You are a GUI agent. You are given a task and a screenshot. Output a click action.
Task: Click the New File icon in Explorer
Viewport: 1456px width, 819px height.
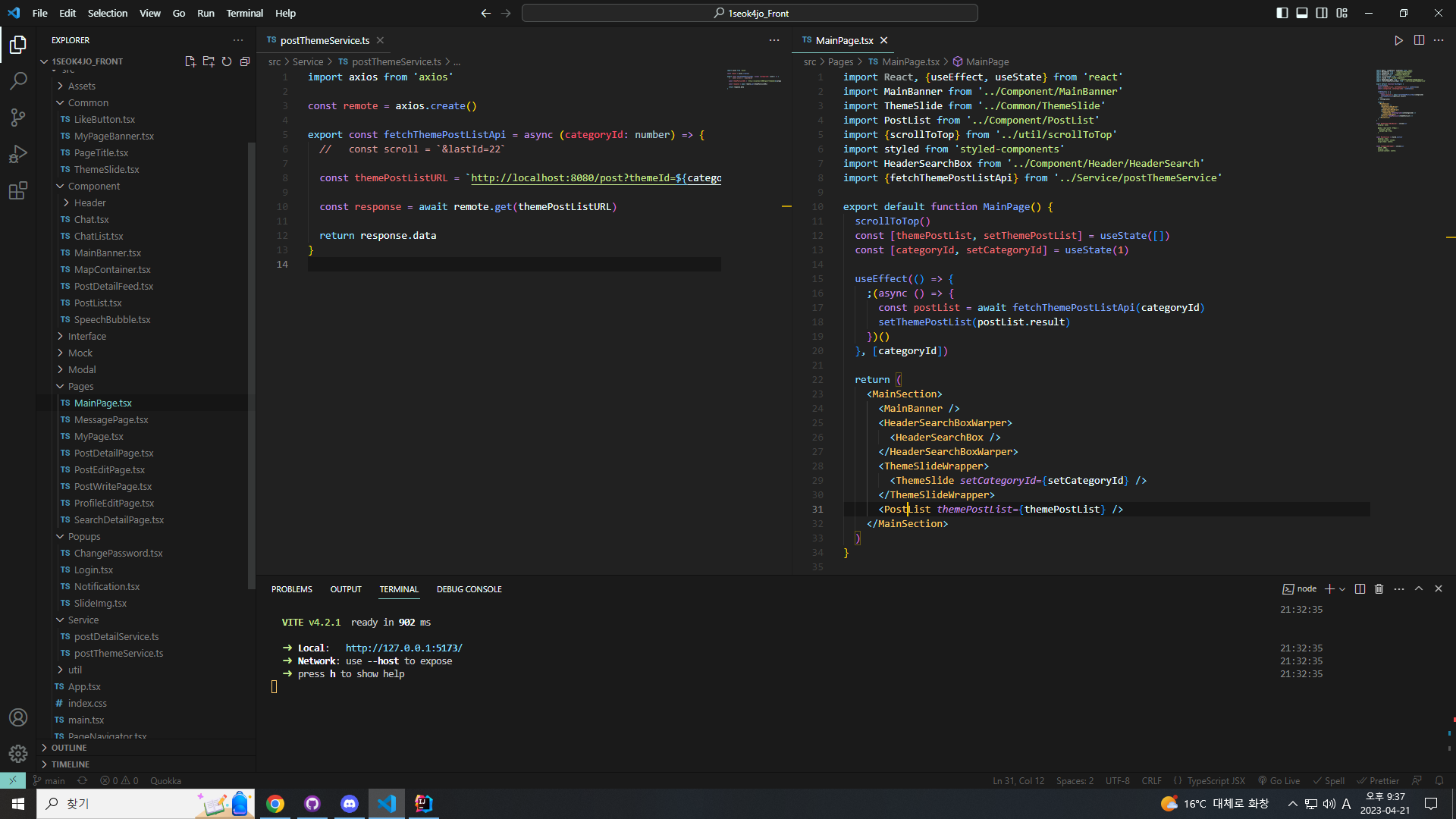pyautogui.click(x=190, y=61)
